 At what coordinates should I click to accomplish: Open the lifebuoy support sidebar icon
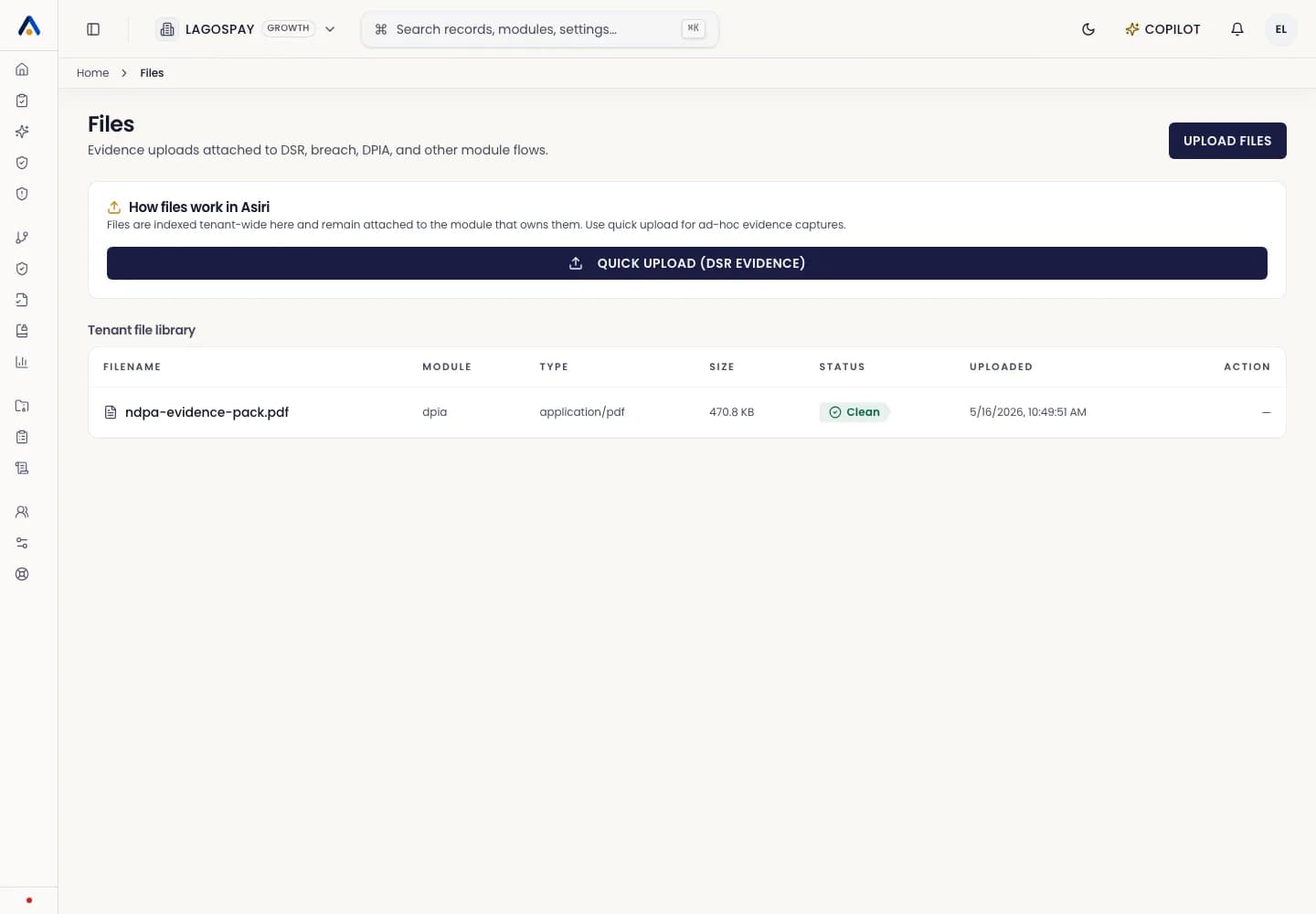[x=22, y=574]
